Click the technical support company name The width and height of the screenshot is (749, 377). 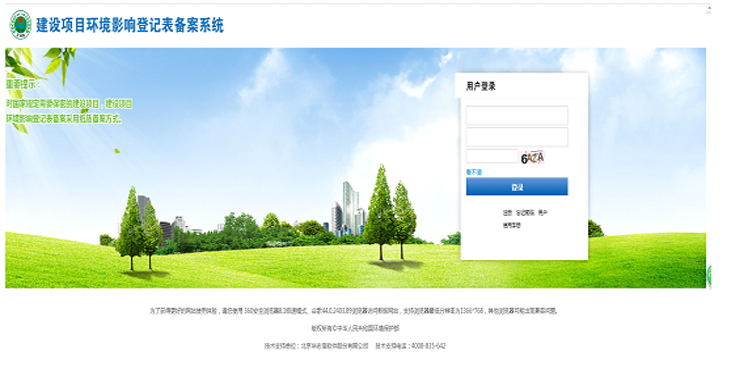[334, 346]
